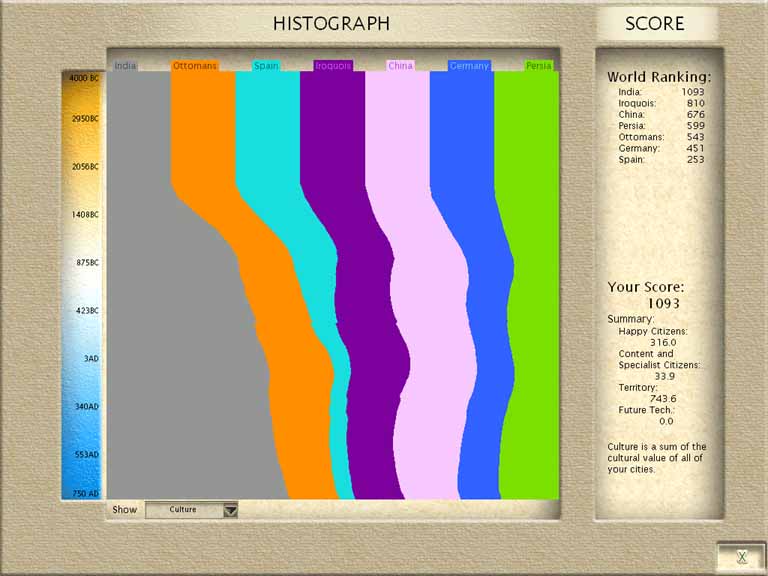Image resolution: width=768 pixels, height=576 pixels.
Task: Select the Ottomans label above the graph
Action: click(194, 66)
